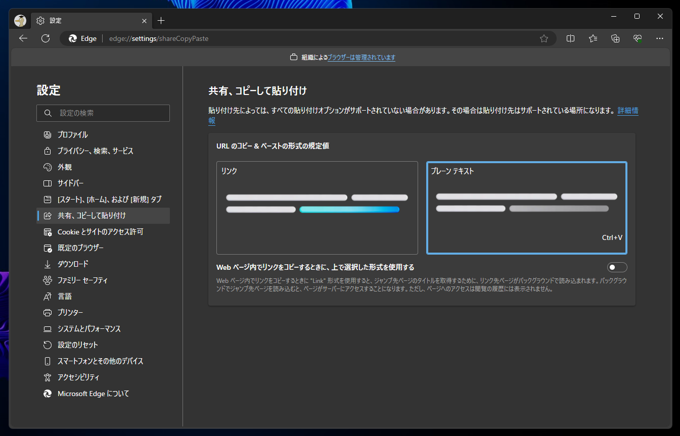
Task: Open [スタート]、[ホーム]、および [新規] タブ settings
Action: tap(103, 200)
